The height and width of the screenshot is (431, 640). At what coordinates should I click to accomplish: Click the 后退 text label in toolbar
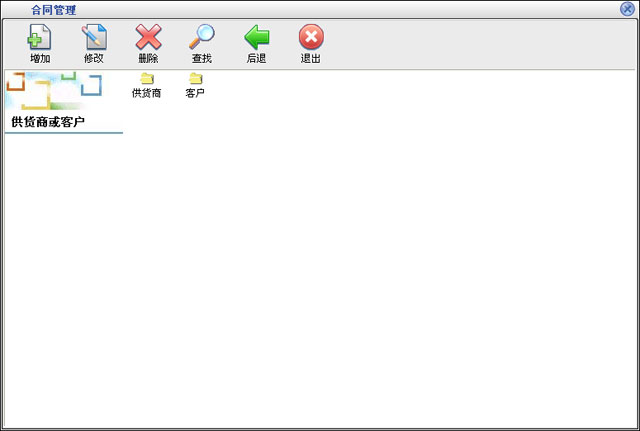coord(256,59)
